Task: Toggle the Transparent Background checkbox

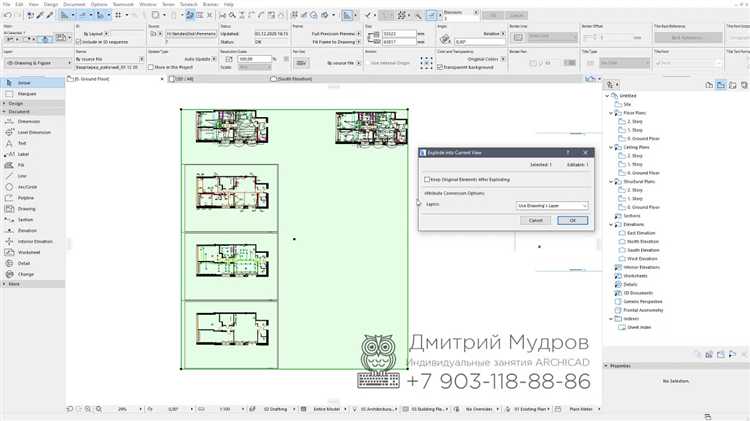Action: pyautogui.click(x=440, y=67)
